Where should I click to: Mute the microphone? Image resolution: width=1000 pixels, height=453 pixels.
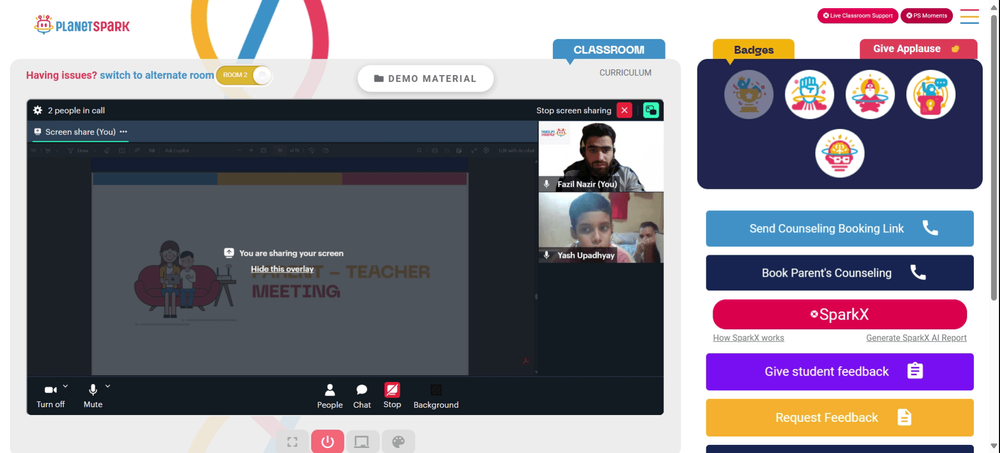coord(92,396)
